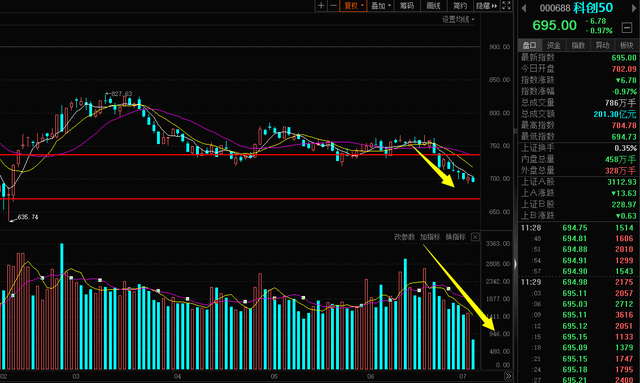The height and width of the screenshot is (383, 640).
Task: Click the 上证B股 value 228.97
Action: (x=624, y=204)
